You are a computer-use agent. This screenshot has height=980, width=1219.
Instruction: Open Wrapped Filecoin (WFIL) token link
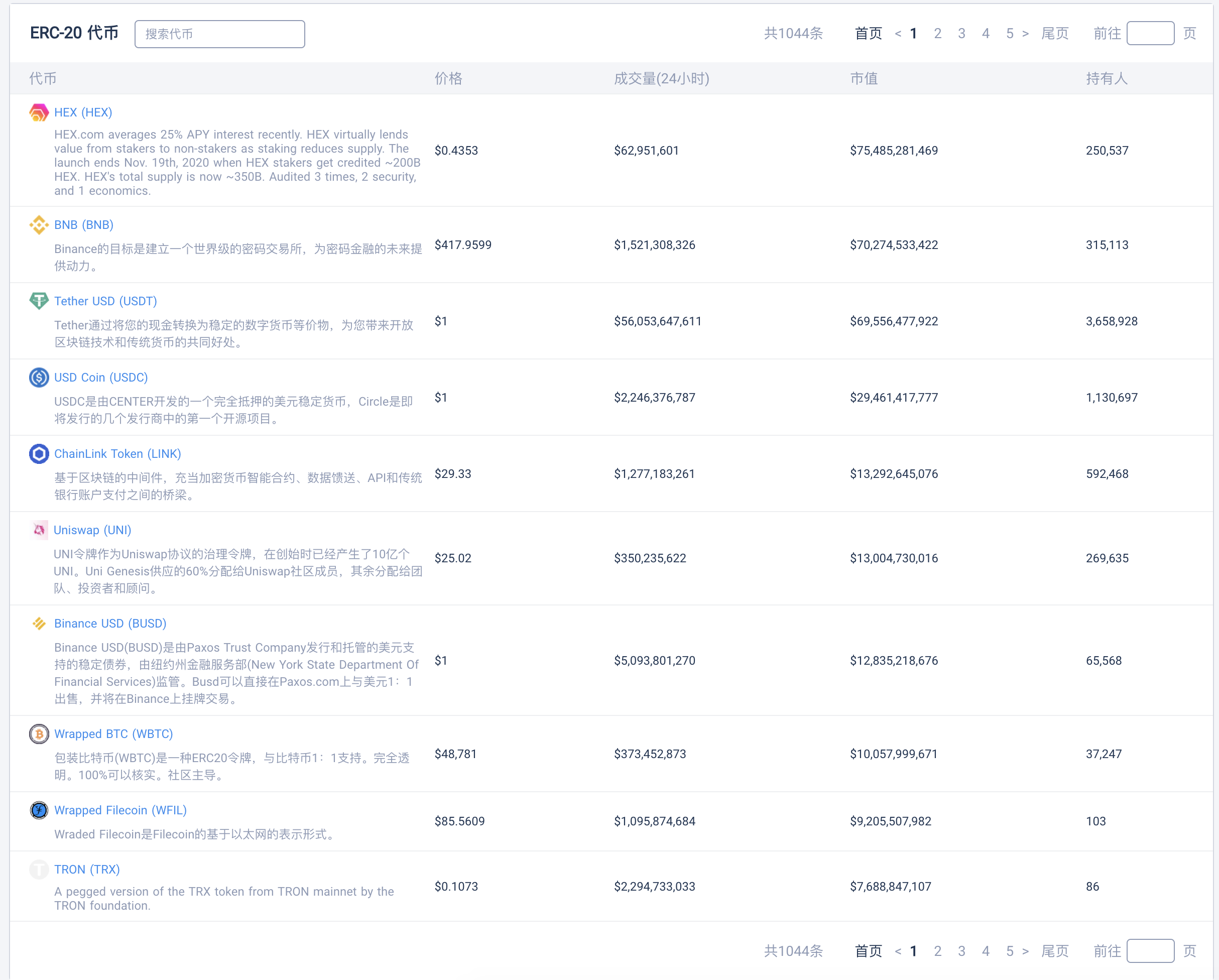[120, 810]
